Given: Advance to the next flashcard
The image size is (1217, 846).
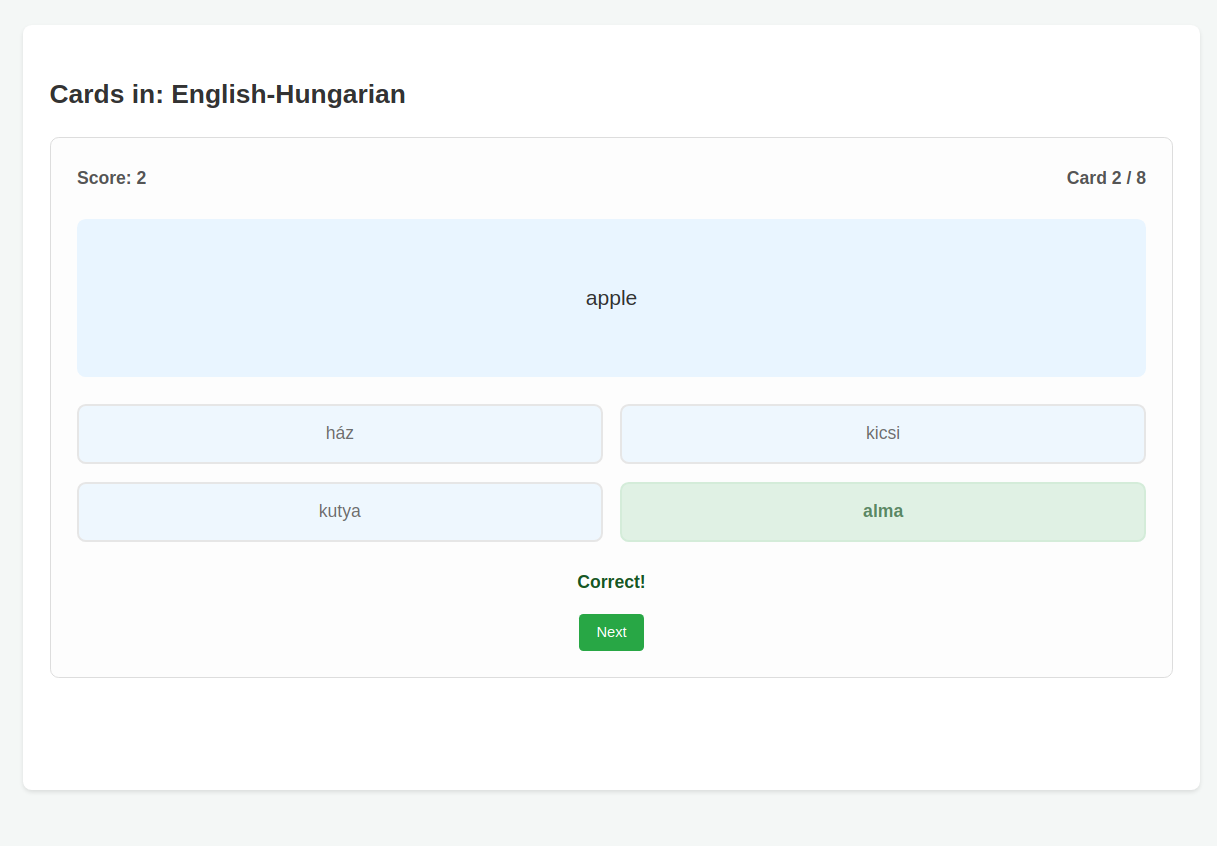Looking at the screenshot, I should (611, 632).
